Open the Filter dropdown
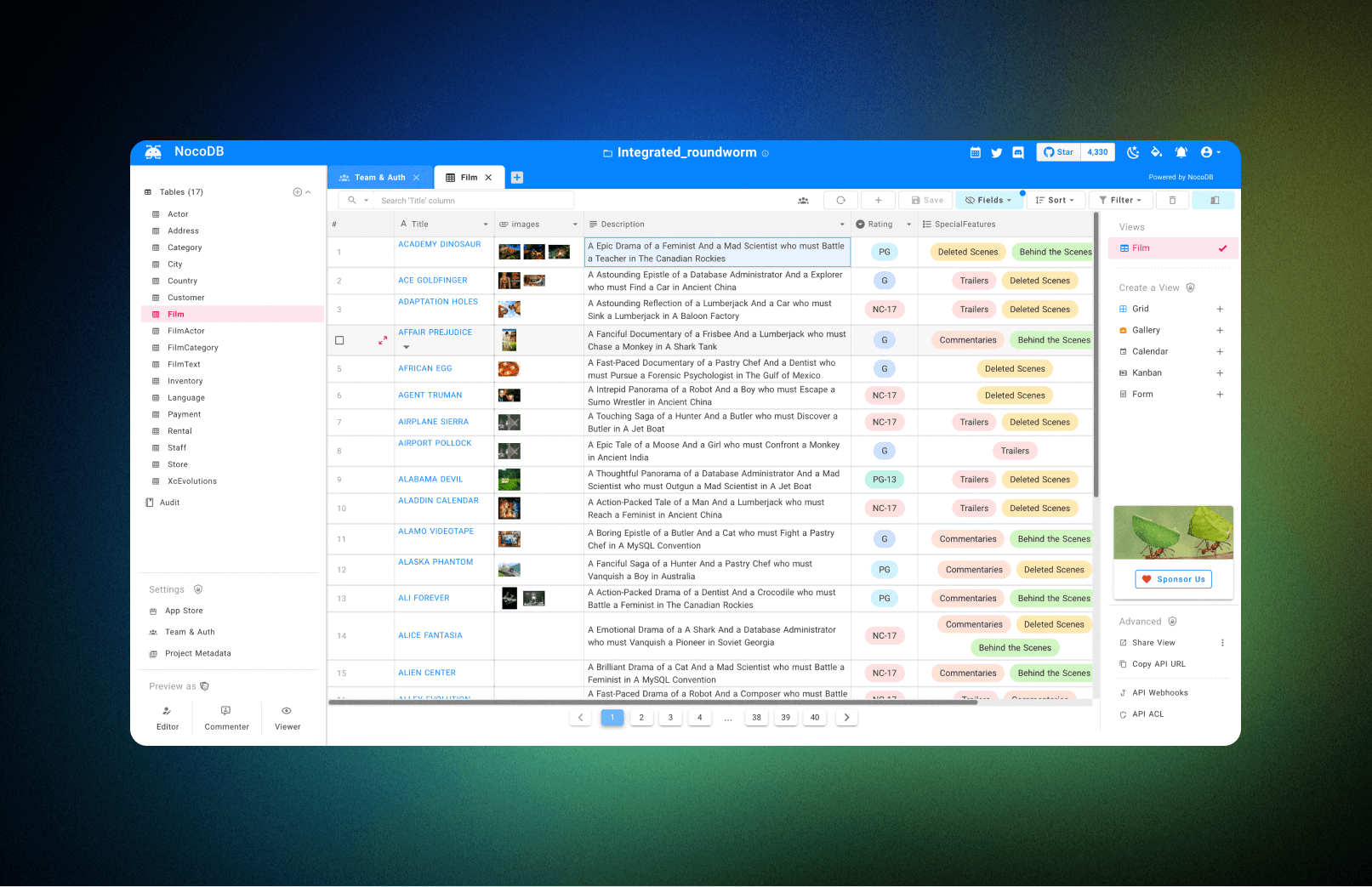The image size is (1372, 887). [x=1120, y=201]
